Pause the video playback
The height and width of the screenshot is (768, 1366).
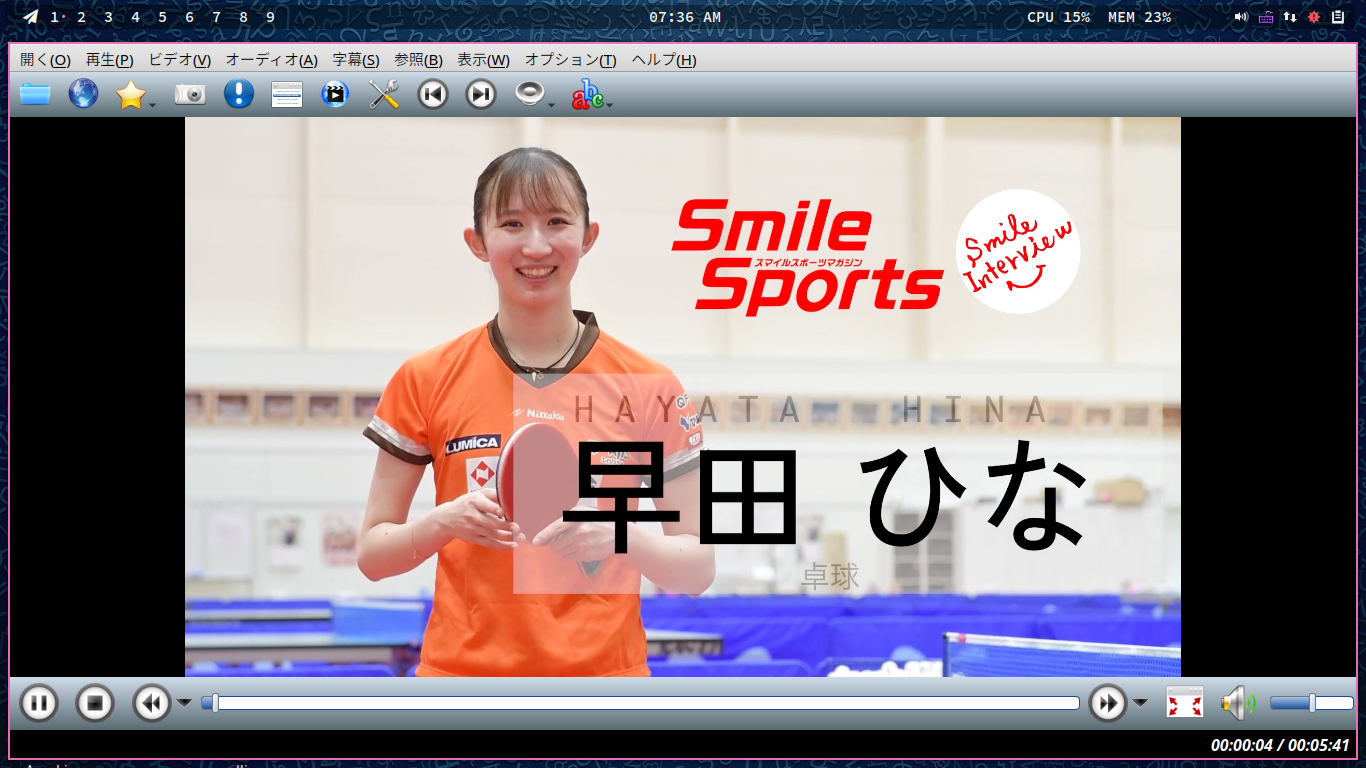[x=38, y=703]
